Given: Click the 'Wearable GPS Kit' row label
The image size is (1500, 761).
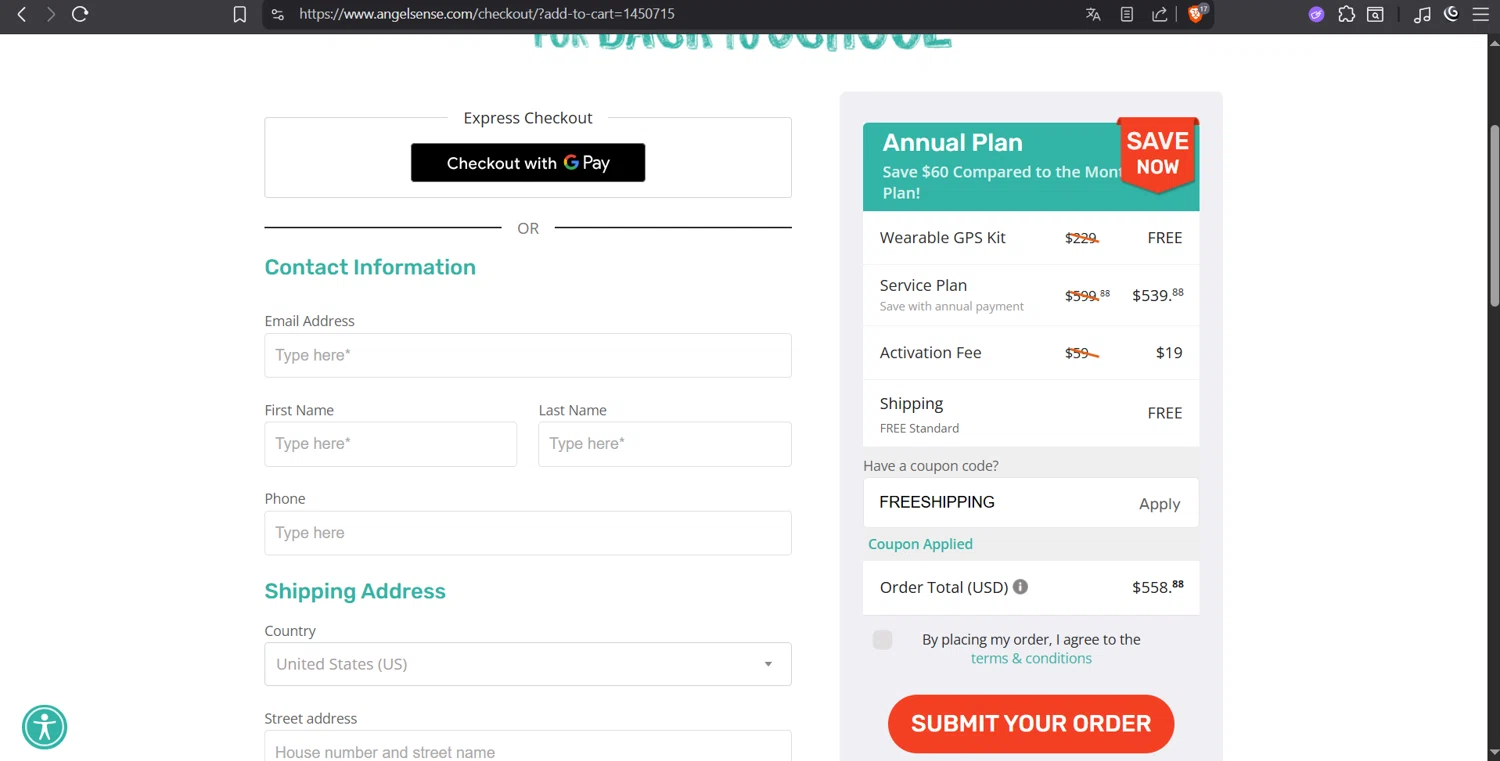Looking at the screenshot, I should coord(942,237).
